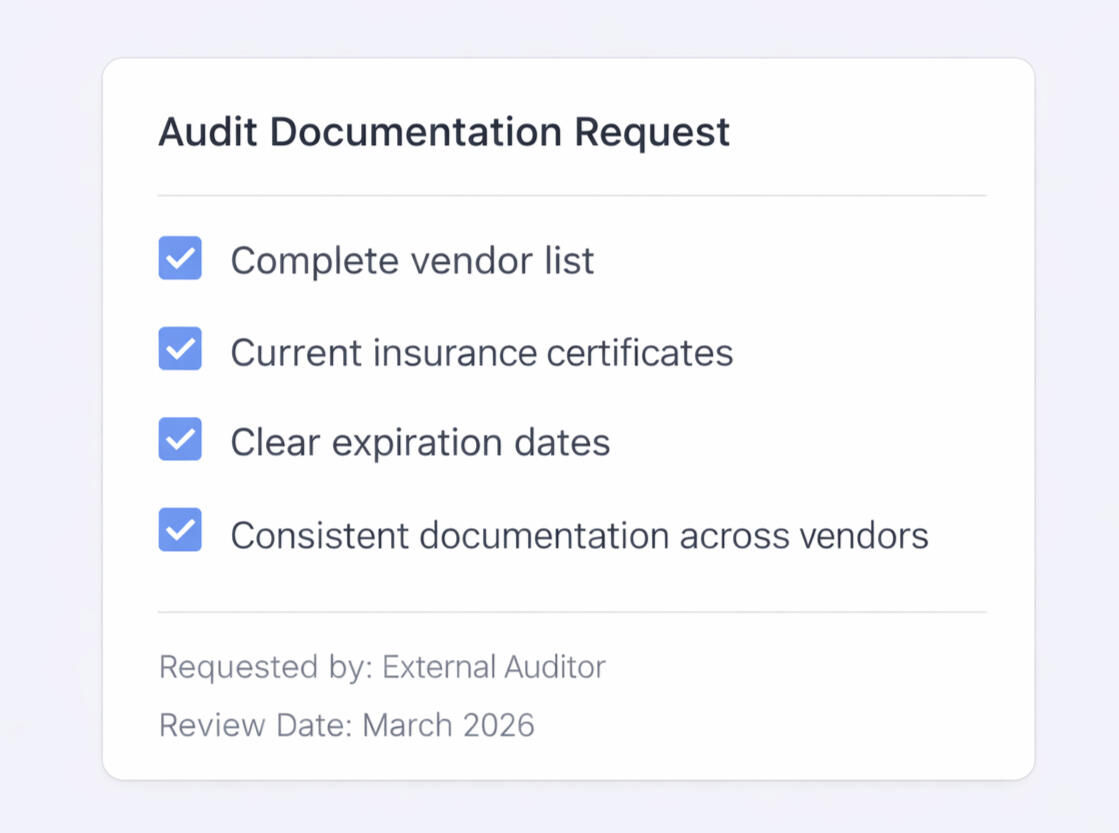Click the "Clear expiration dates" label text
1119x833 pixels.
point(420,442)
